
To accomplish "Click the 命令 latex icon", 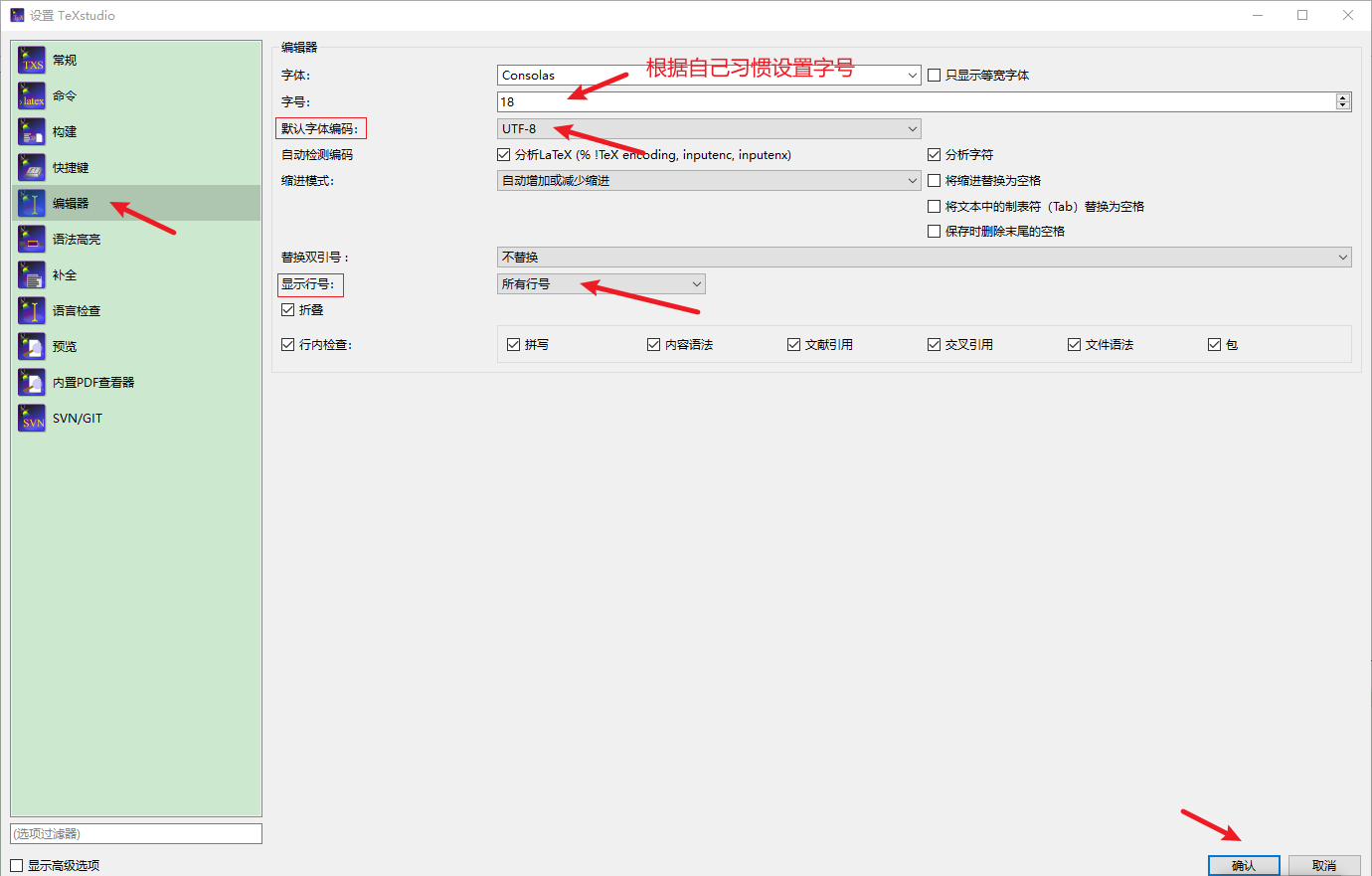I will pos(32,95).
